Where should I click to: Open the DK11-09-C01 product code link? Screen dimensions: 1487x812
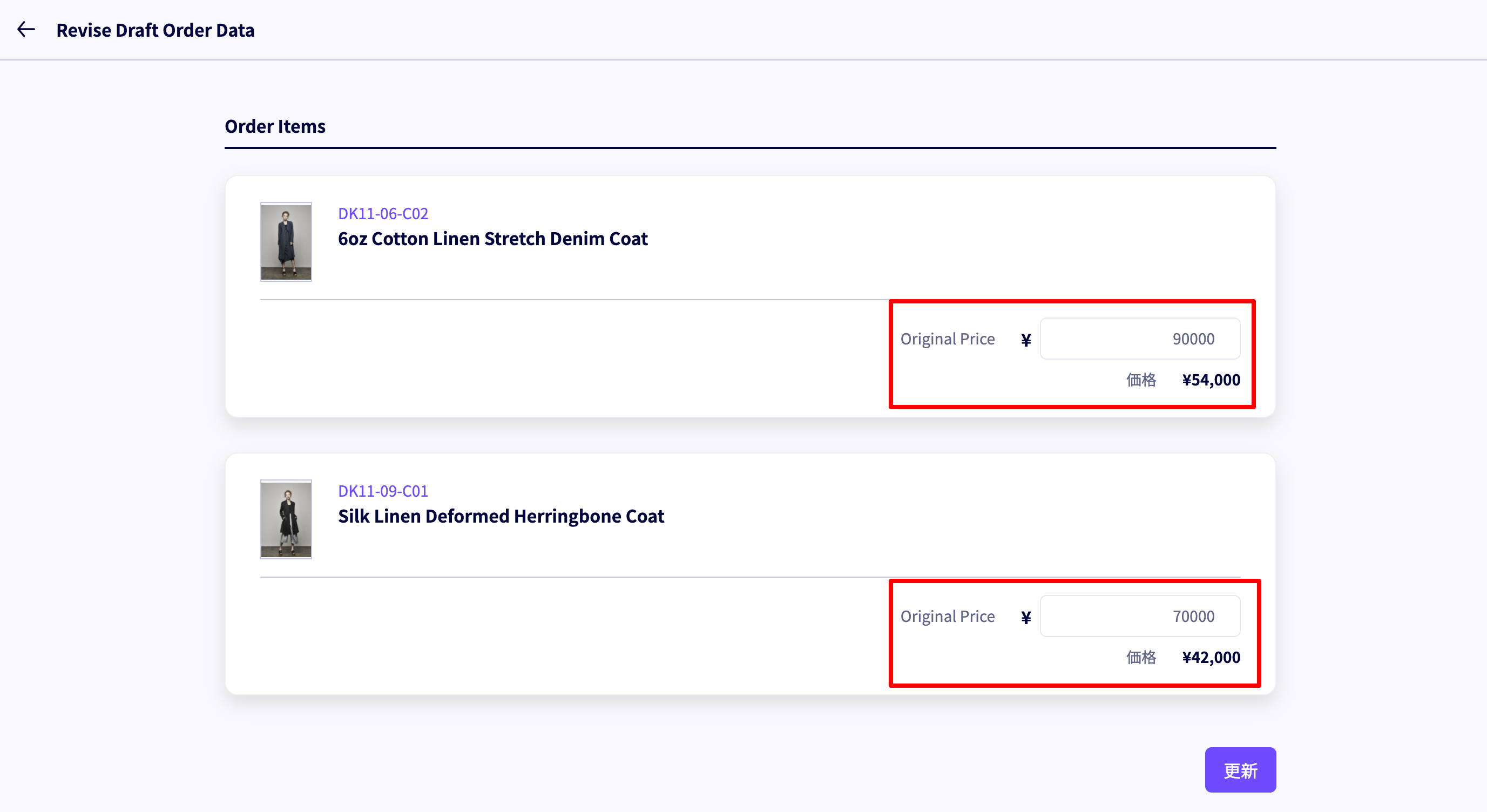383,491
